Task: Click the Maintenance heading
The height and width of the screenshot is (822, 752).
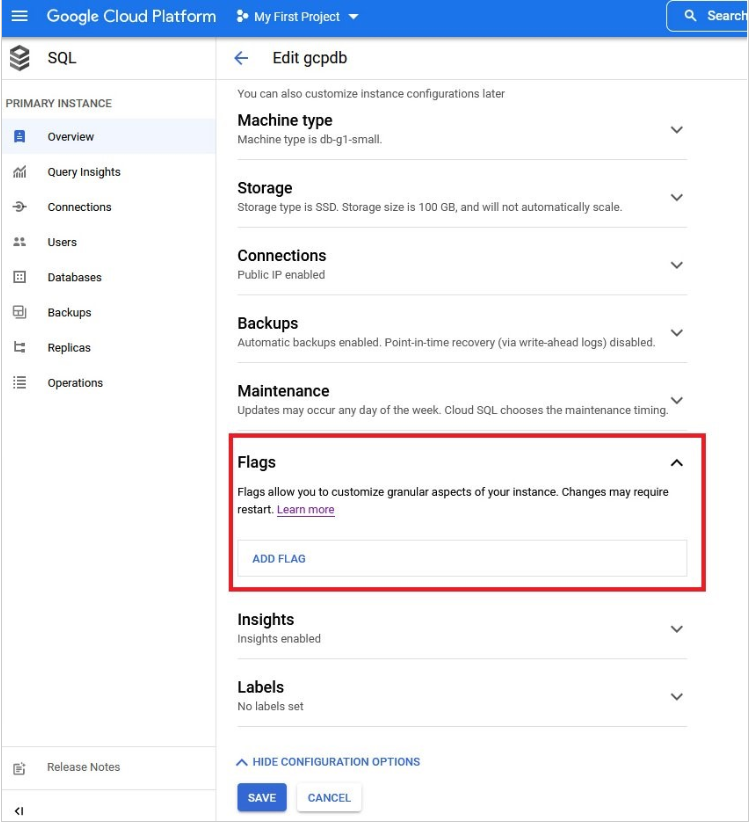Action: coord(283,391)
